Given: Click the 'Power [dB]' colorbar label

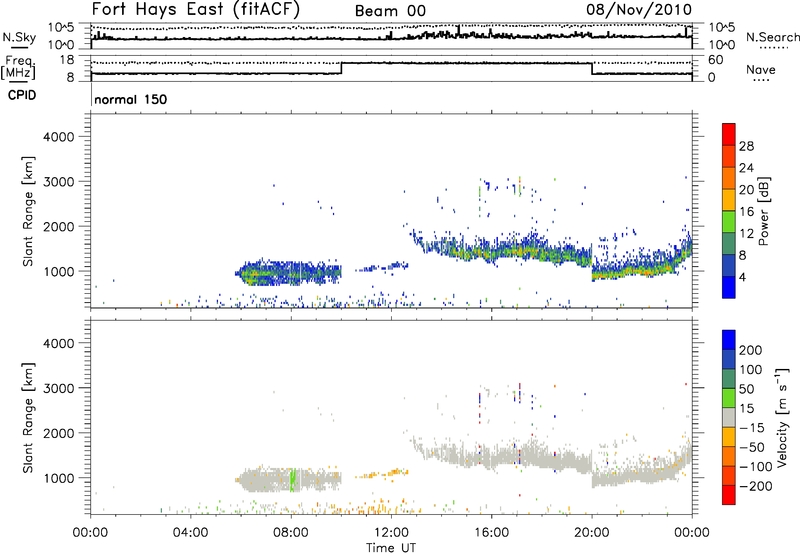Looking at the screenshot, I should pos(763,211).
